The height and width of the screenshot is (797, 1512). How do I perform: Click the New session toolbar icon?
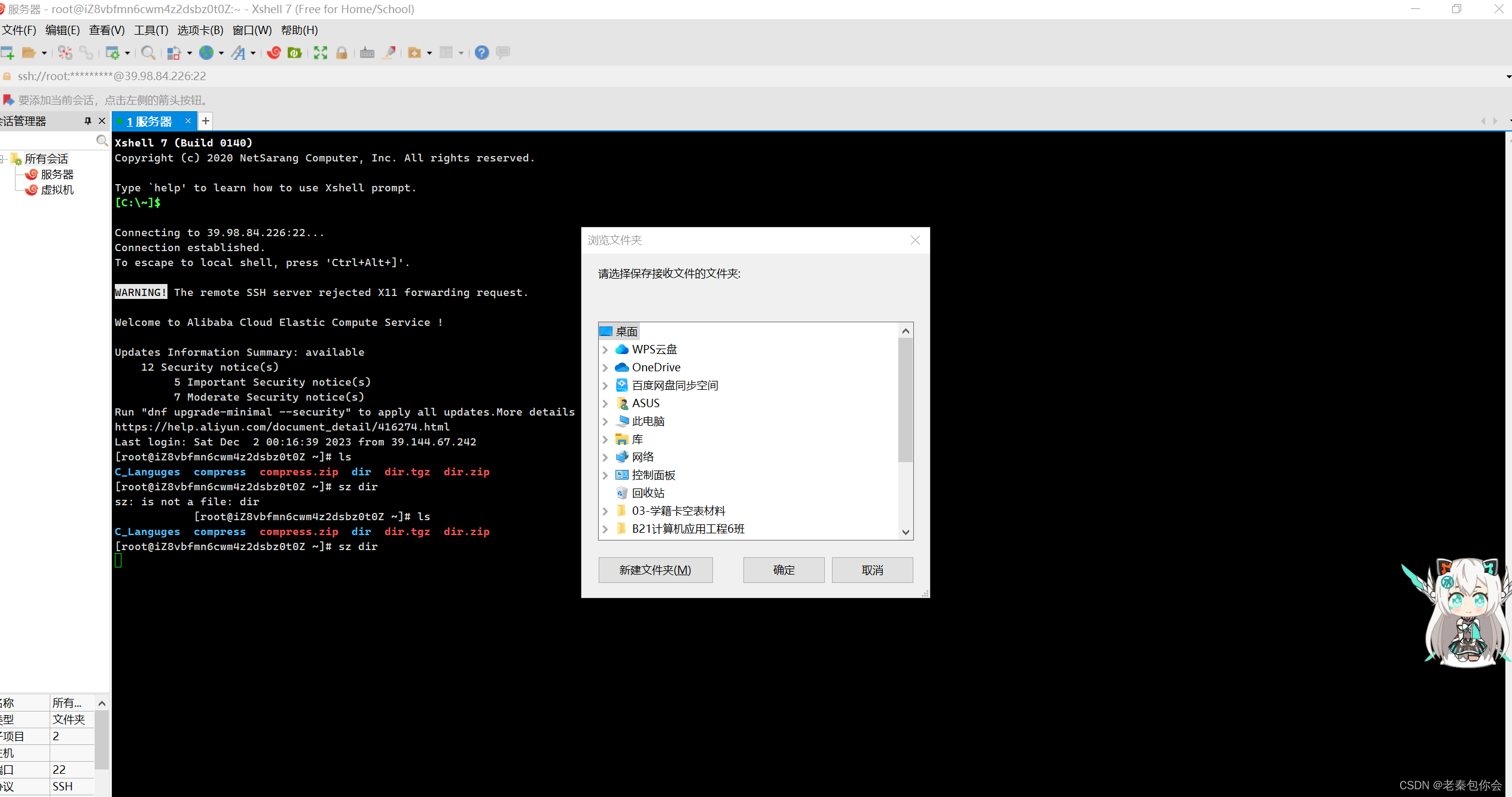[7, 53]
